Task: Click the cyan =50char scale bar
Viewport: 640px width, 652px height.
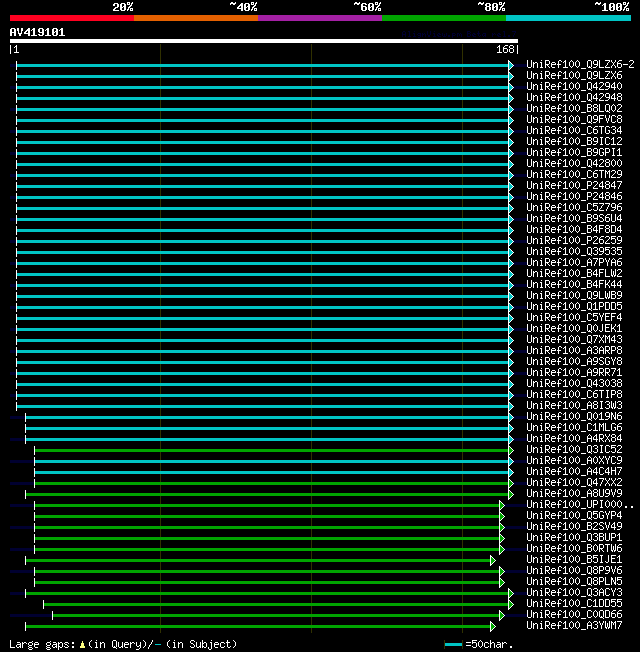Action: coord(453,645)
